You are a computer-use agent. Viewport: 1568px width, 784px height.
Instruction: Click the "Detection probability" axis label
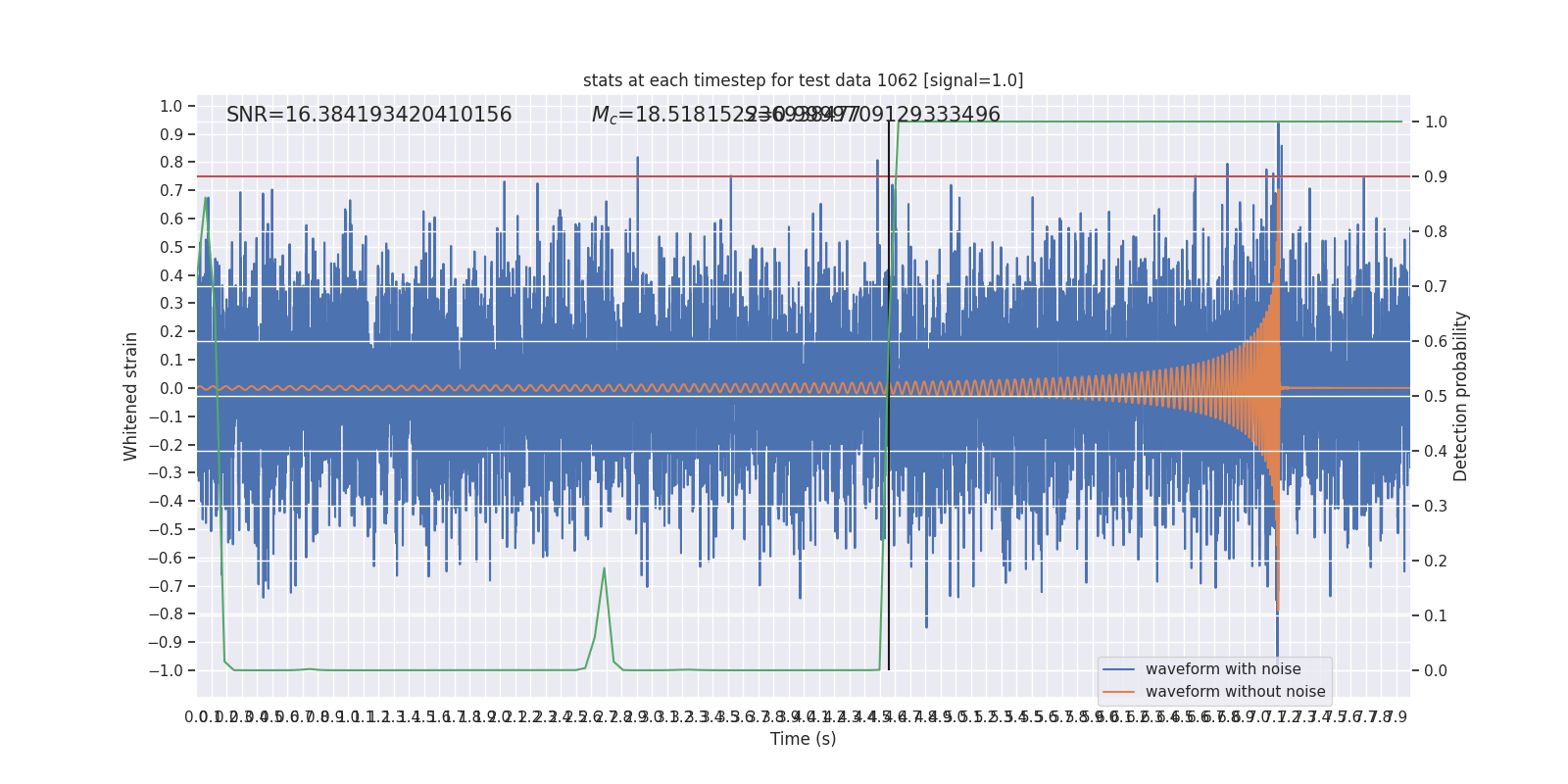pos(1461,396)
